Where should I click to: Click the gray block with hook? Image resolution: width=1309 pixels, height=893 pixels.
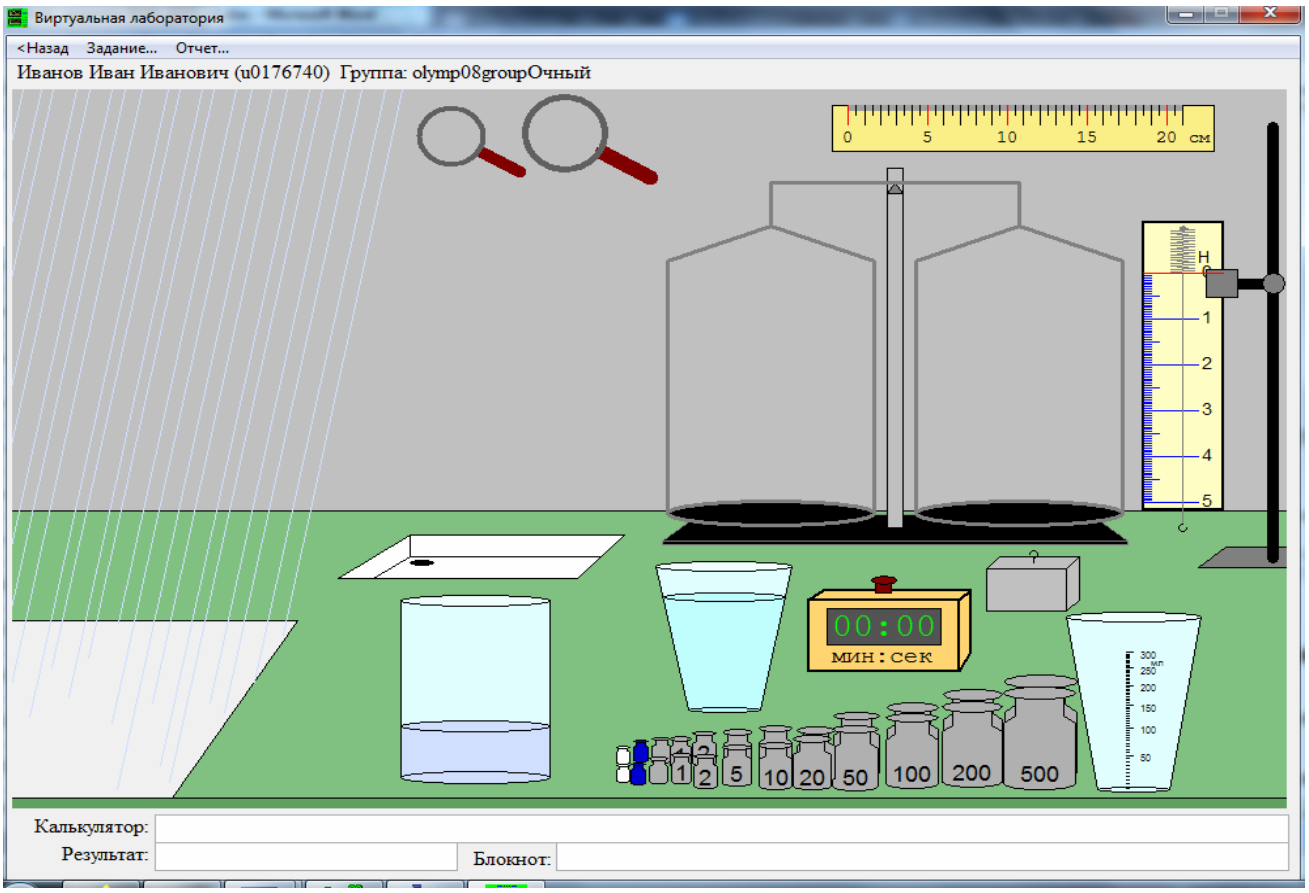1033,583
